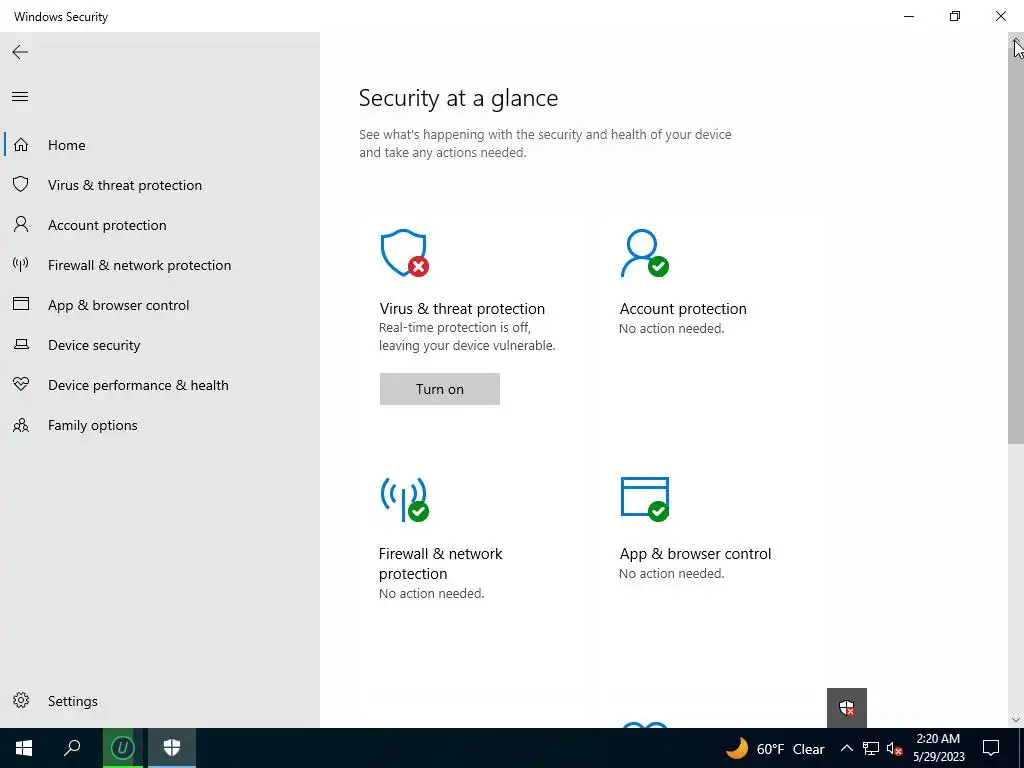Click Windows Security shield taskbar icon
Image resolution: width=1024 pixels, height=768 pixels.
coord(172,748)
